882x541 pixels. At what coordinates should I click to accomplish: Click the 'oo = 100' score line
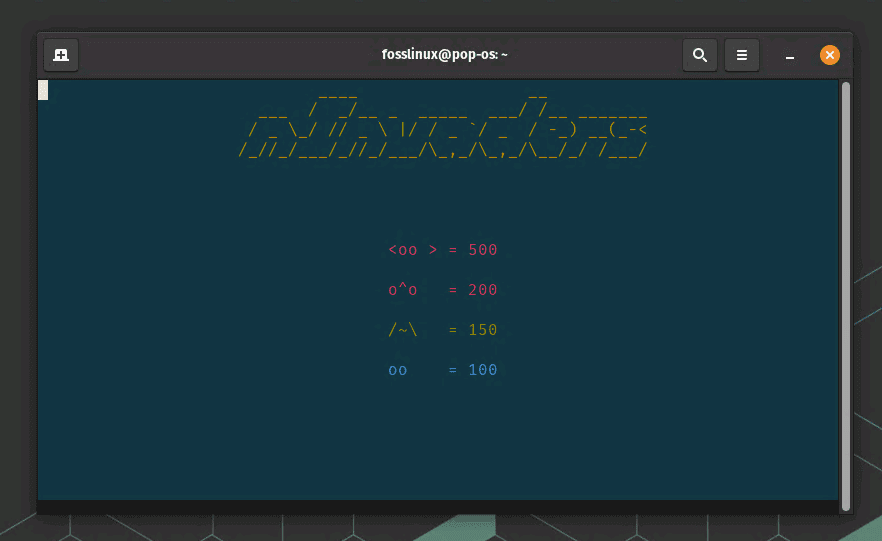click(443, 369)
